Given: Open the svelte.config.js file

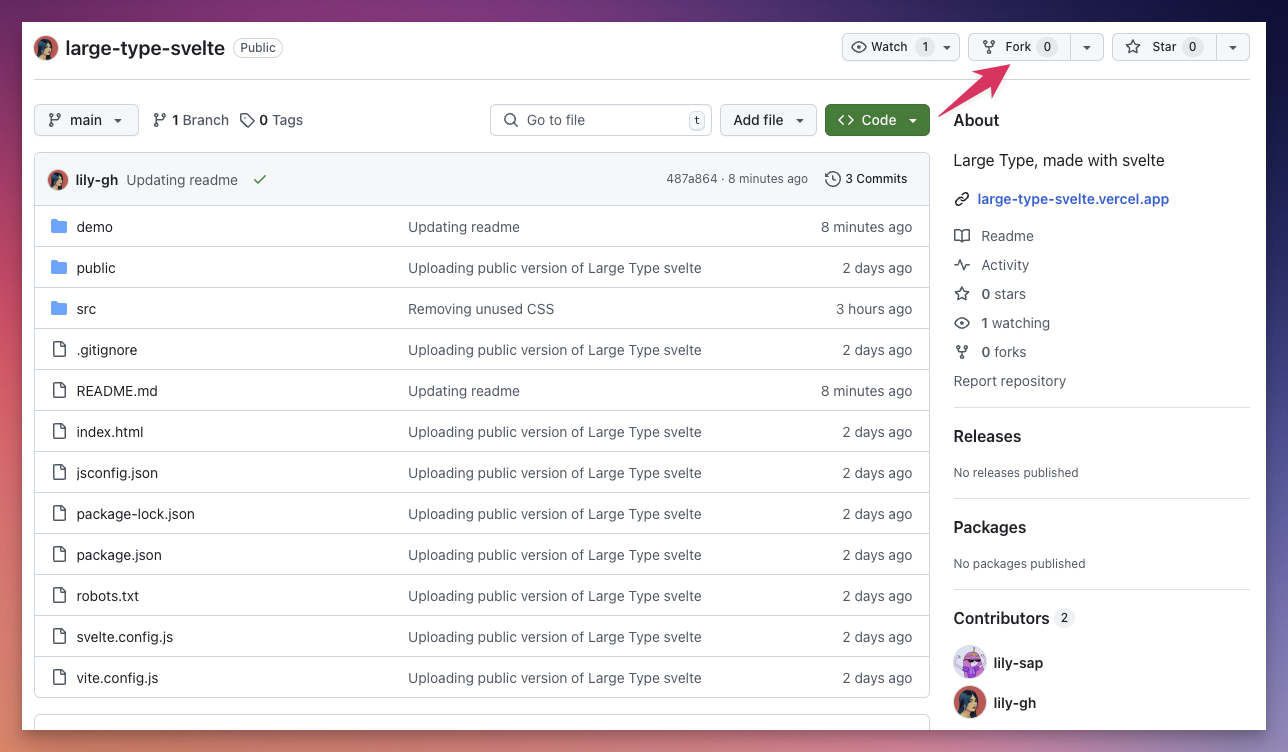Looking at the screenshot, I should [125, 637].
